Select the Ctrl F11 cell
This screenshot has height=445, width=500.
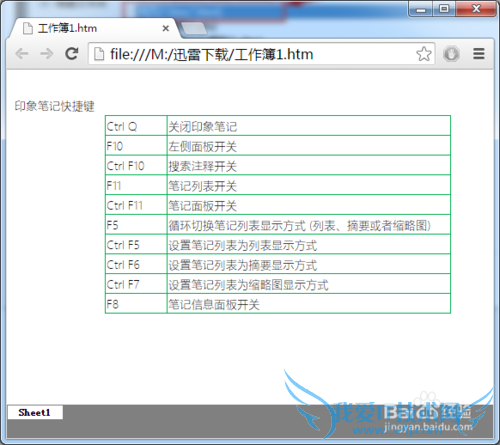pos(136,205)
